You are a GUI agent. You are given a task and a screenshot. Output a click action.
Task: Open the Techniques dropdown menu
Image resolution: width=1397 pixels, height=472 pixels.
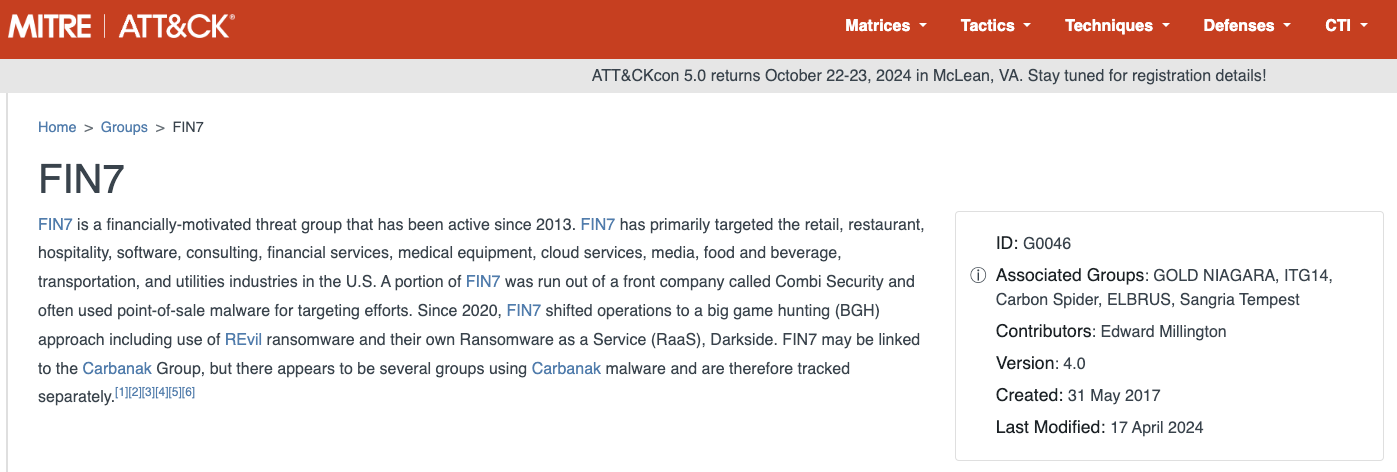(x=1116, y=26)
